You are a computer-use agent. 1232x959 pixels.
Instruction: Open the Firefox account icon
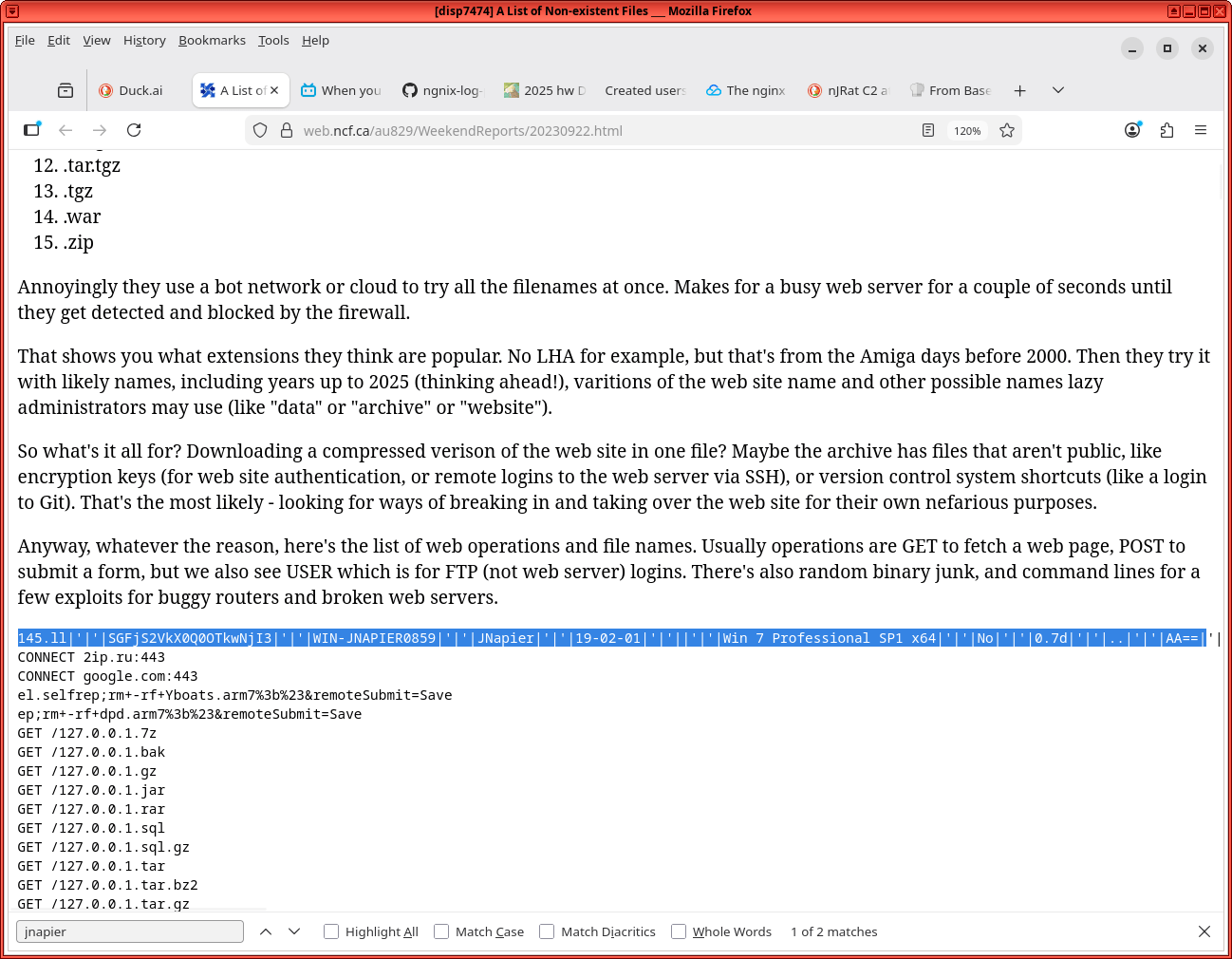(x=1132, y=130)
